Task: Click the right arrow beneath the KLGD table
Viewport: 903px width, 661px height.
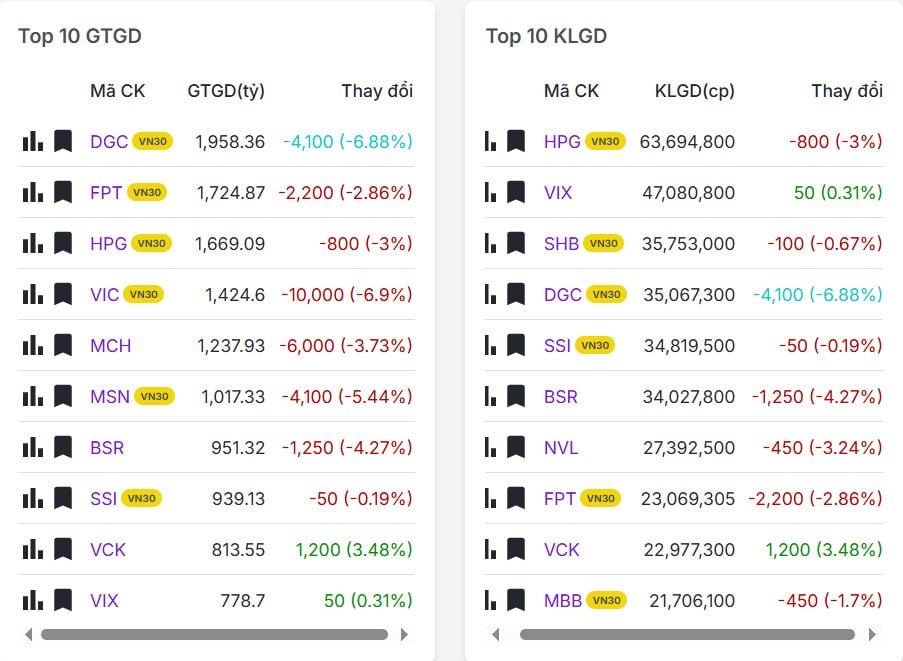Action: coord(871,634)
